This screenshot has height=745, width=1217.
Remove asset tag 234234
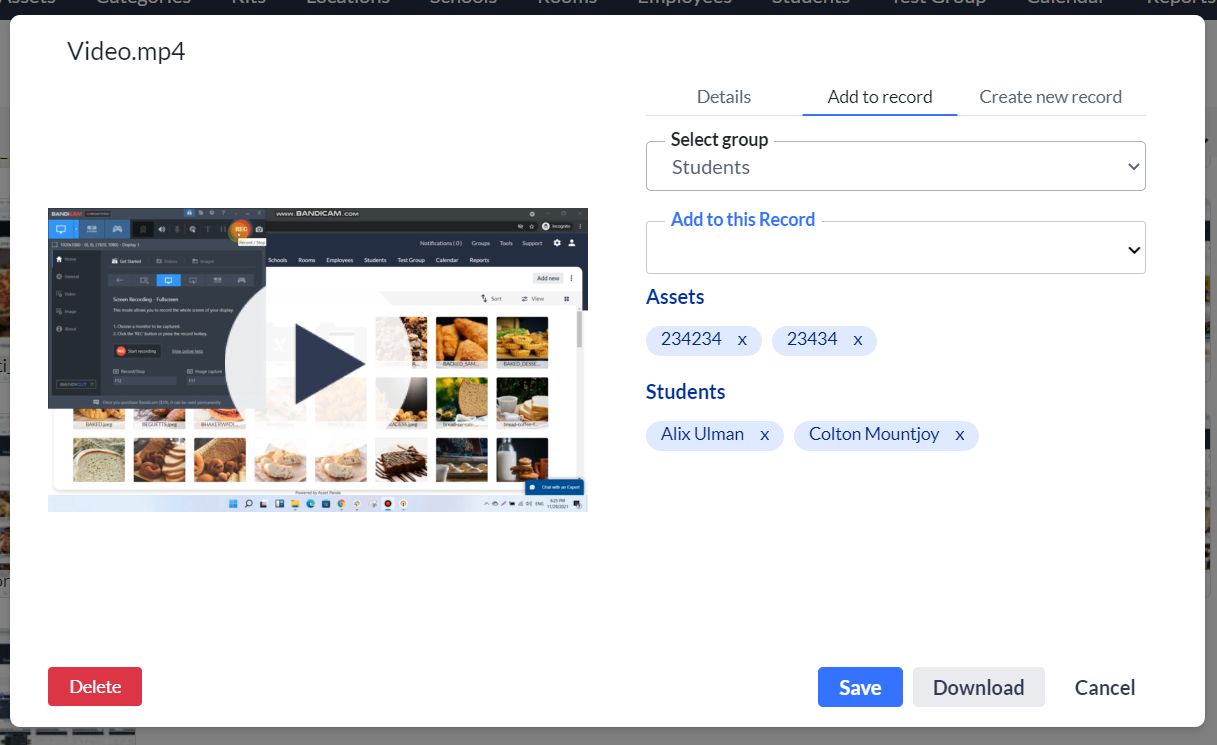742,340
